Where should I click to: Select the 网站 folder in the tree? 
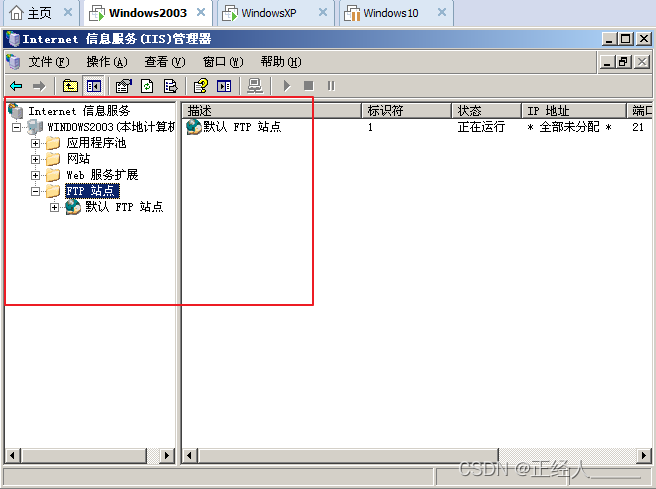point(78,159)
